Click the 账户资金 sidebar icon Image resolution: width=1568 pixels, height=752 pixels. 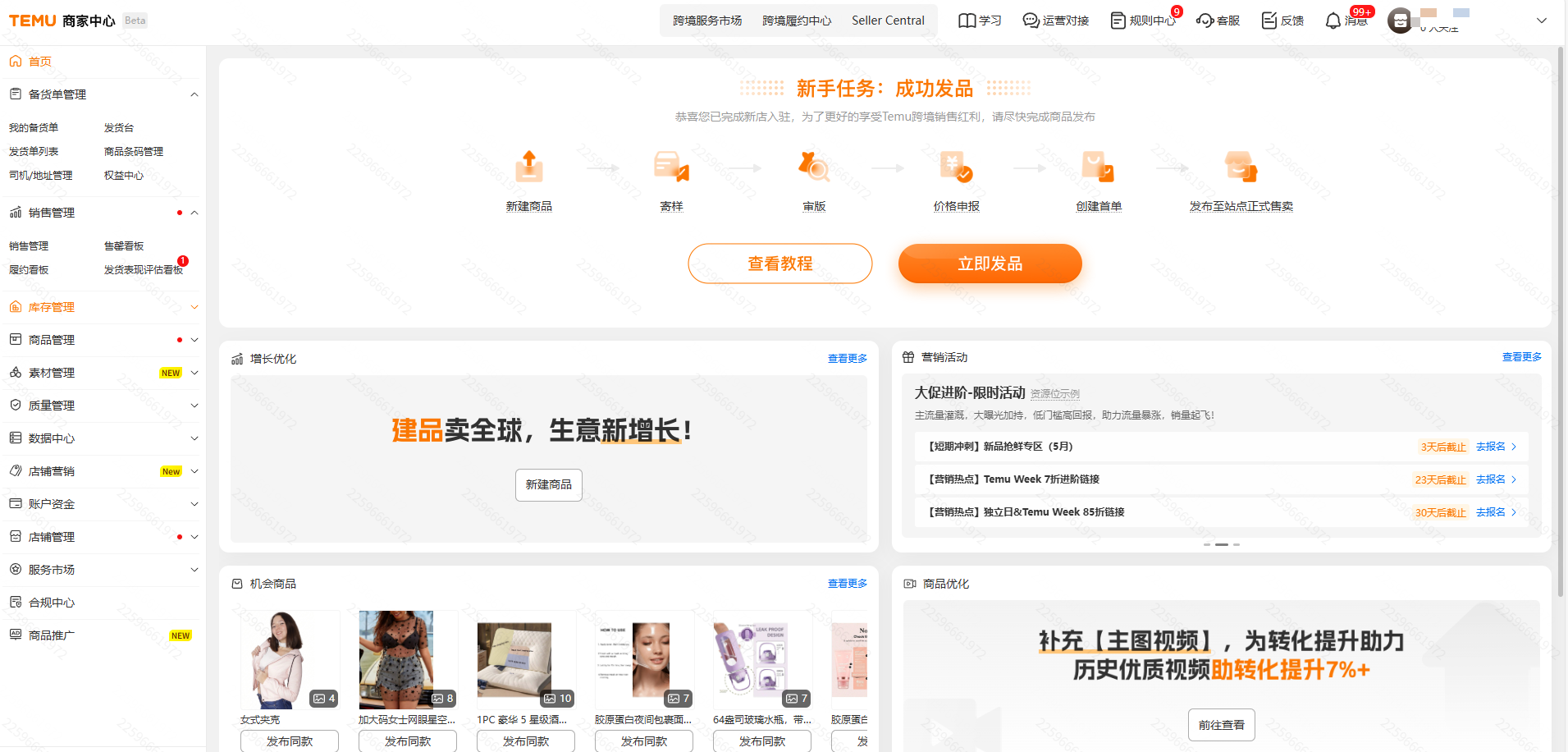point(16,504)
